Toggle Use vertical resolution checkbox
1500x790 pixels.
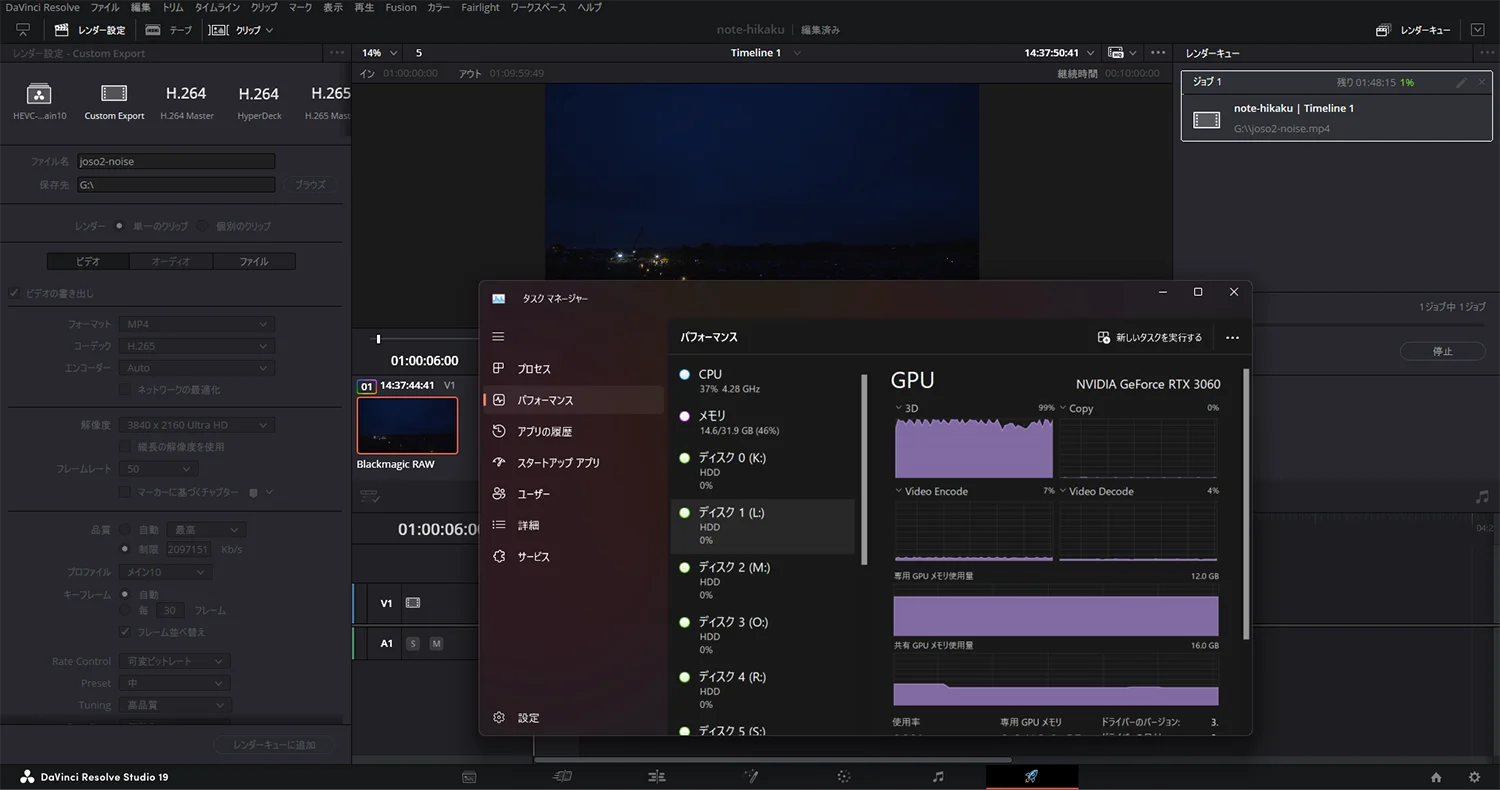tap(125, 446)
